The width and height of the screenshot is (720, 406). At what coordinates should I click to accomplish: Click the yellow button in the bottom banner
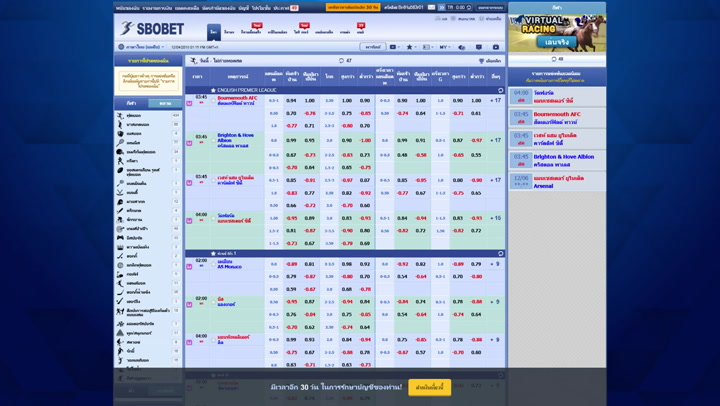pyautogui.click(x=429, y=387)
